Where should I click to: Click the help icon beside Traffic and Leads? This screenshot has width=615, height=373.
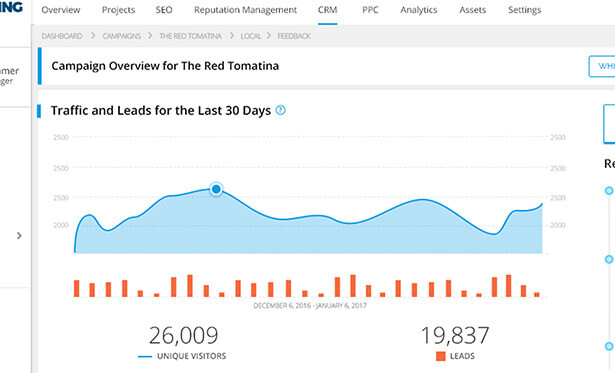coord(280,110)
